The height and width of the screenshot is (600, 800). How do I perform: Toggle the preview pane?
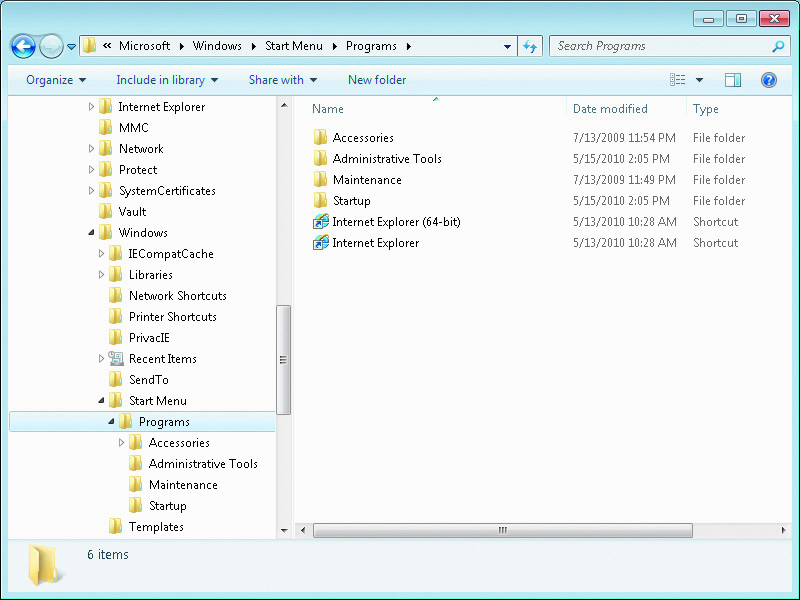point(733,80)
